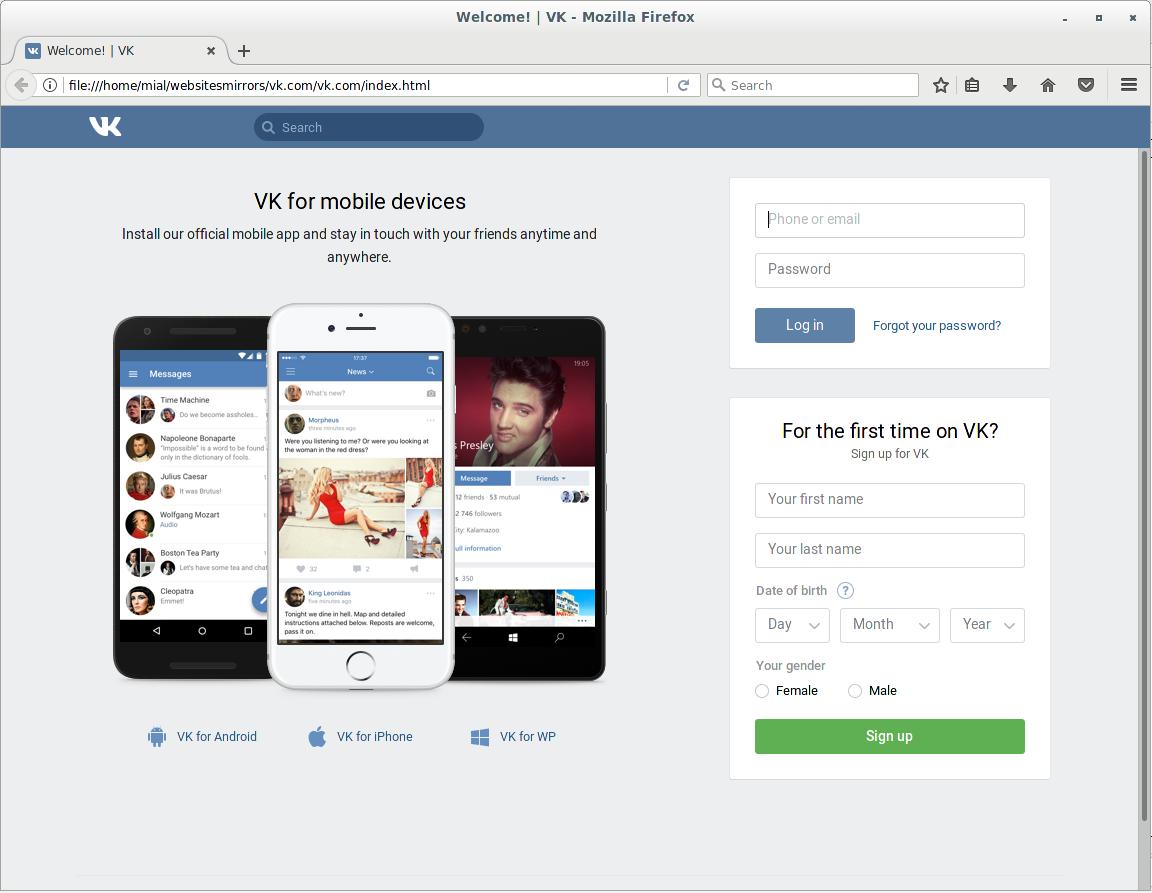Show site information icon in address bar

click(x=50, y=85)
